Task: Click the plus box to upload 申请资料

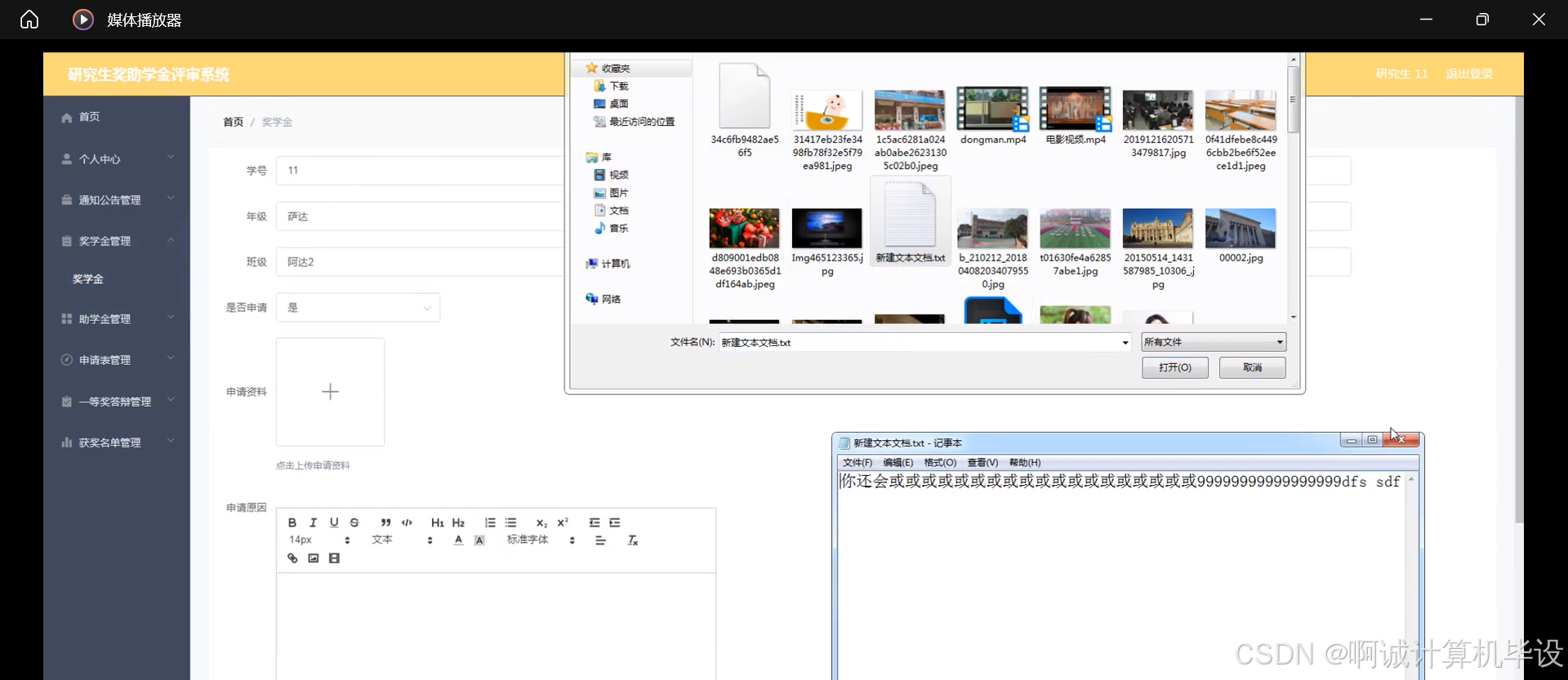Action: click(x=330, y=392)
